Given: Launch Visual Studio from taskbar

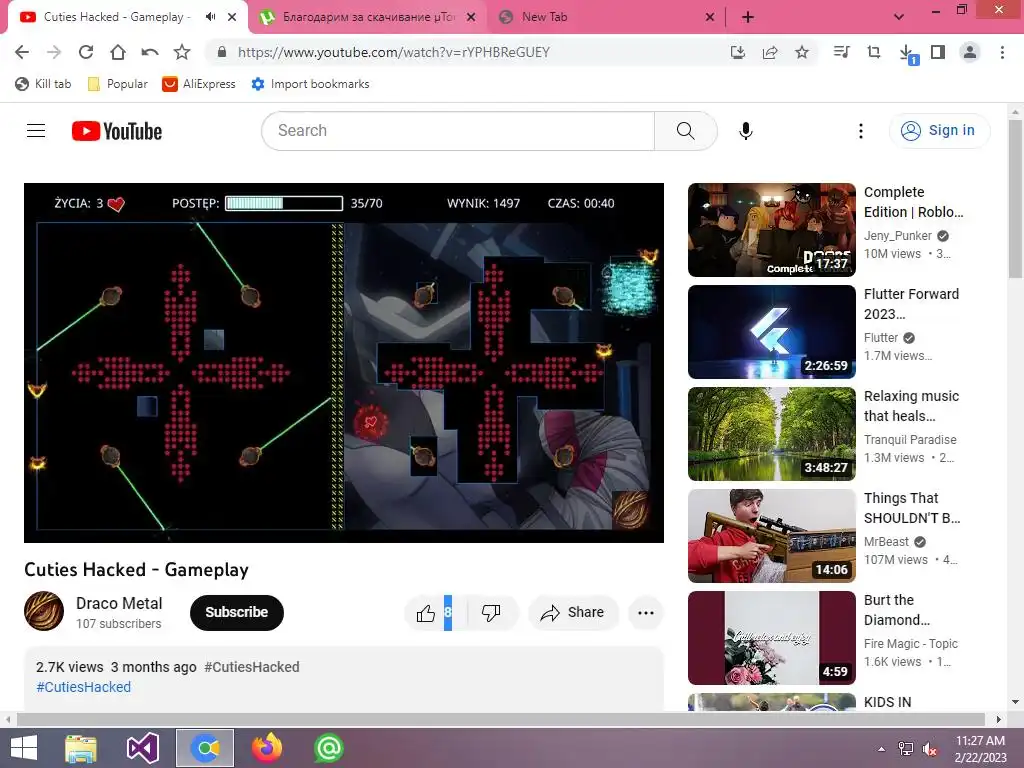Looking at the screenshot, I should [x=142, y=748].
